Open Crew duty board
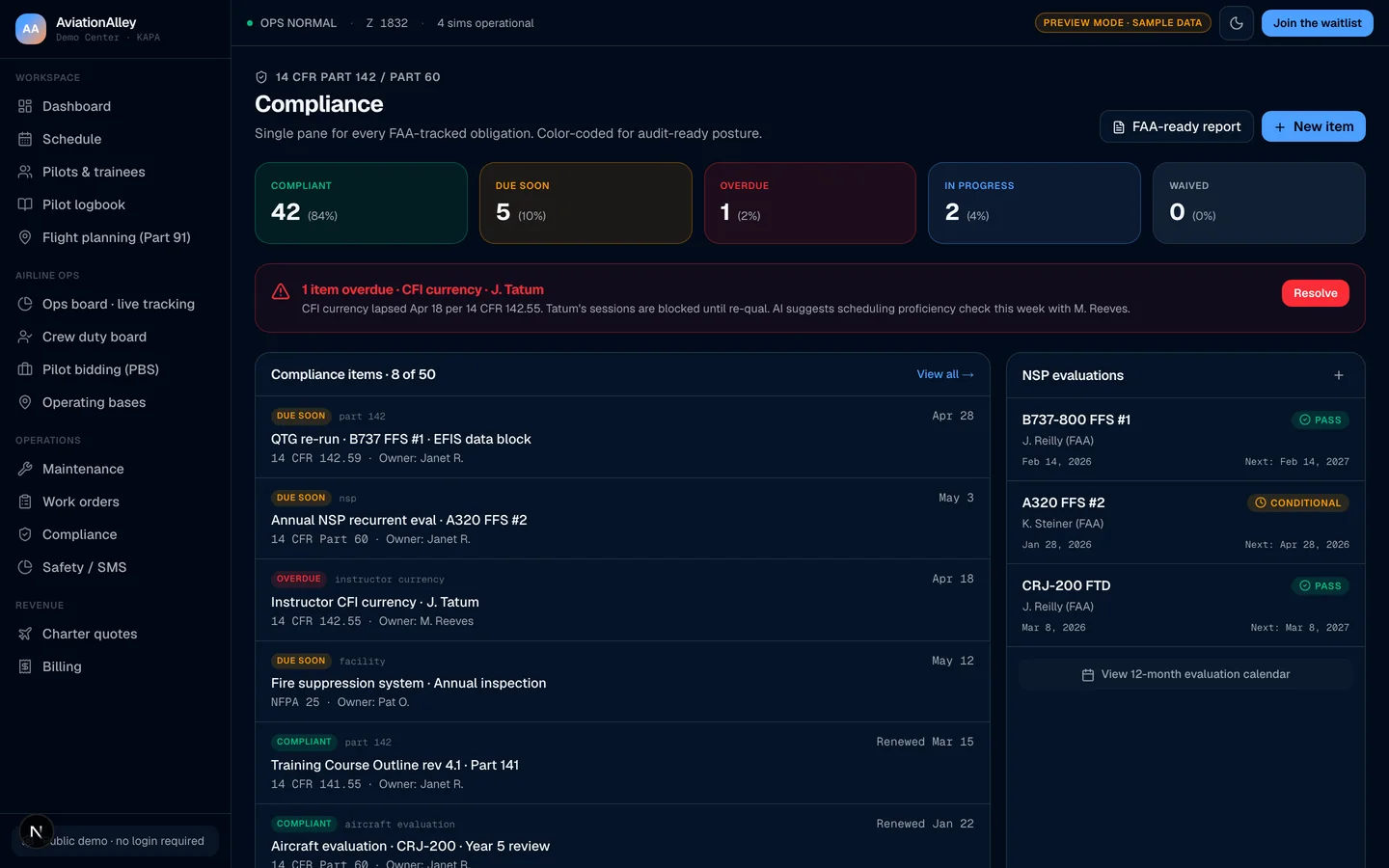This screenshot has height=868, width=1389. [115, 337]
